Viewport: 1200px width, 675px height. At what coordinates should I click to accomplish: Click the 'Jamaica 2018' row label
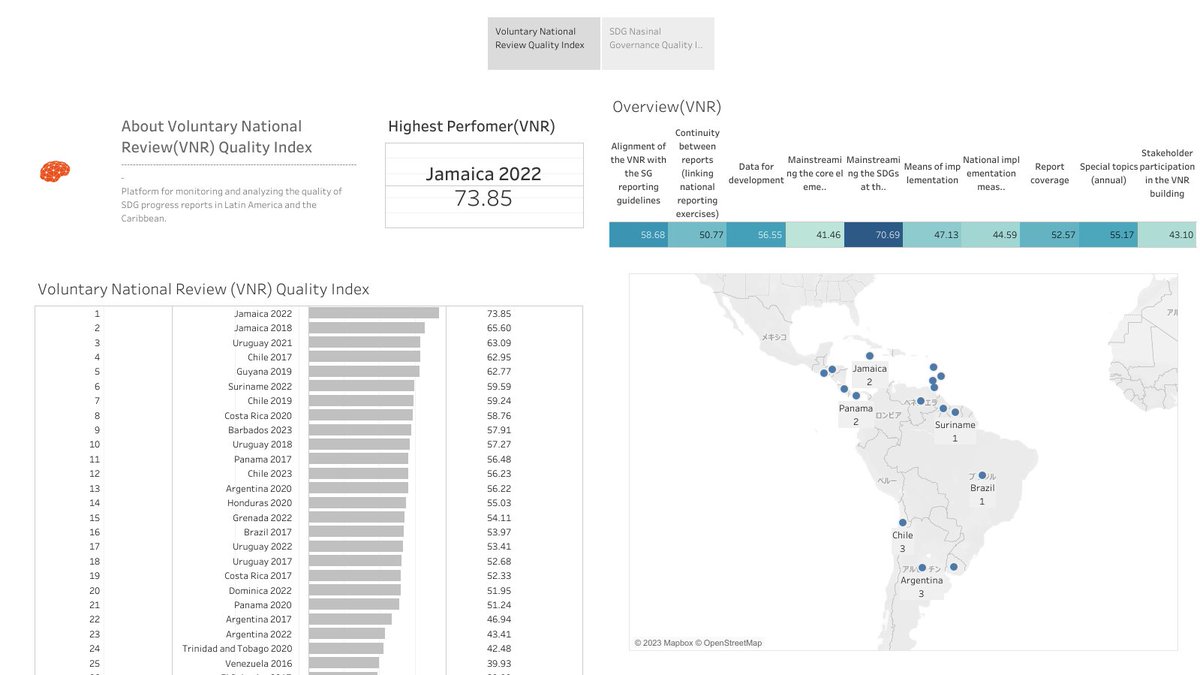coord(263,328)
